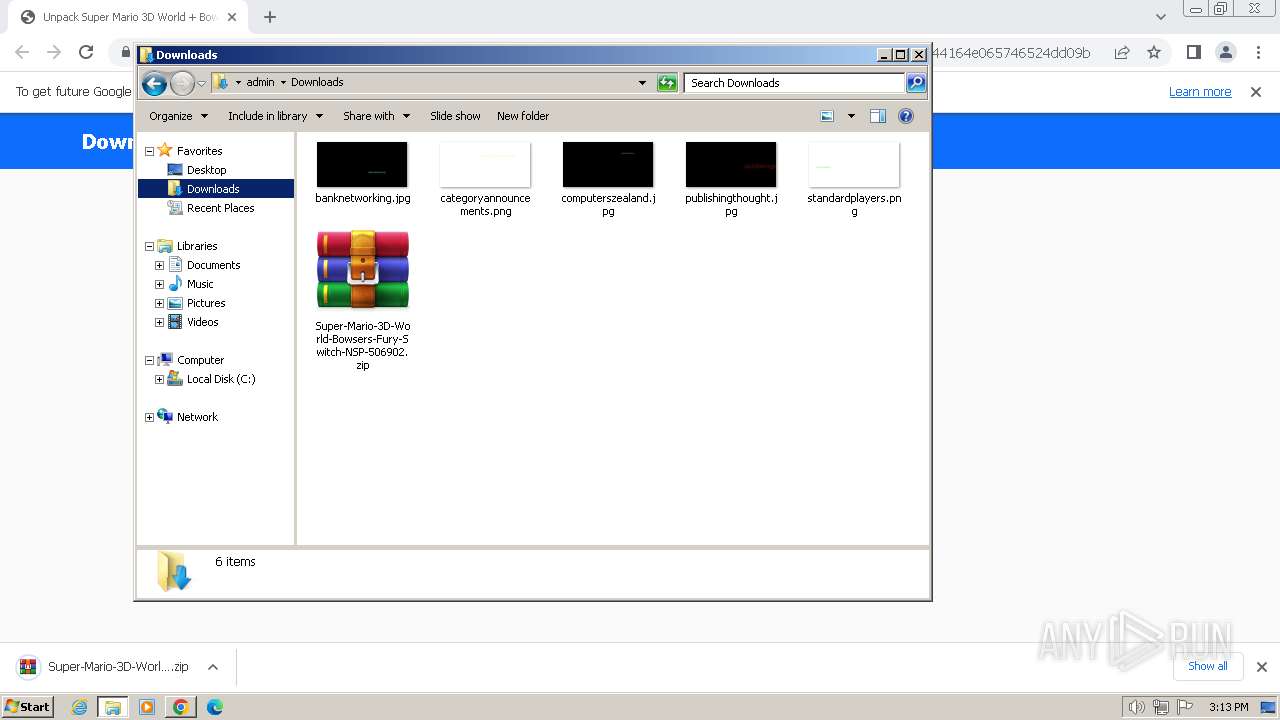
Task: Select categoryannouncements.png thumbnail
Action: (485, 165)
